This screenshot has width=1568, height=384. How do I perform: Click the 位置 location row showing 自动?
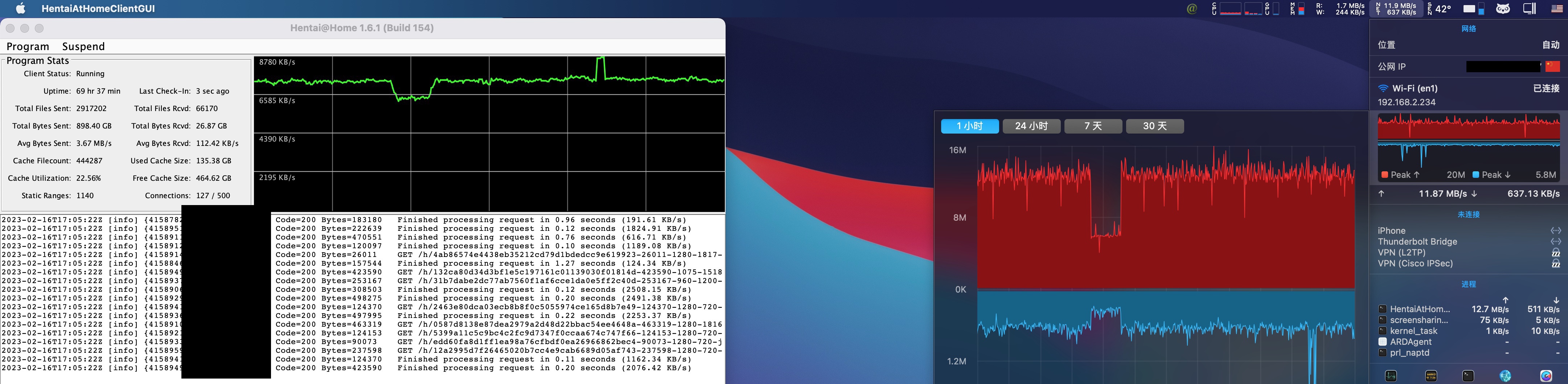pyautogui.click(x=1468, y=45)
